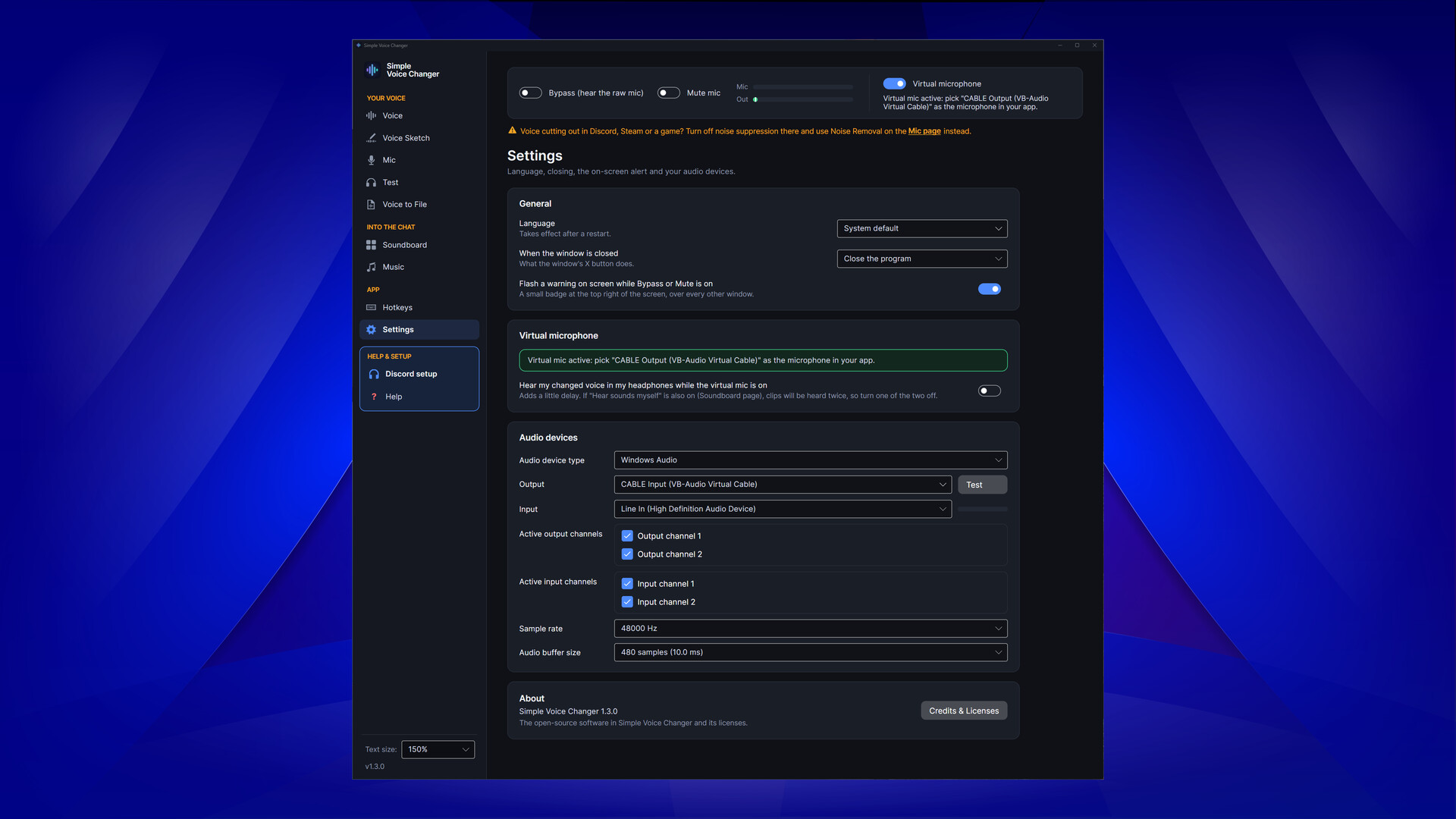Open the Hotkeys page
This screenshot has width=1456, height=819.
tap(419, 308)
